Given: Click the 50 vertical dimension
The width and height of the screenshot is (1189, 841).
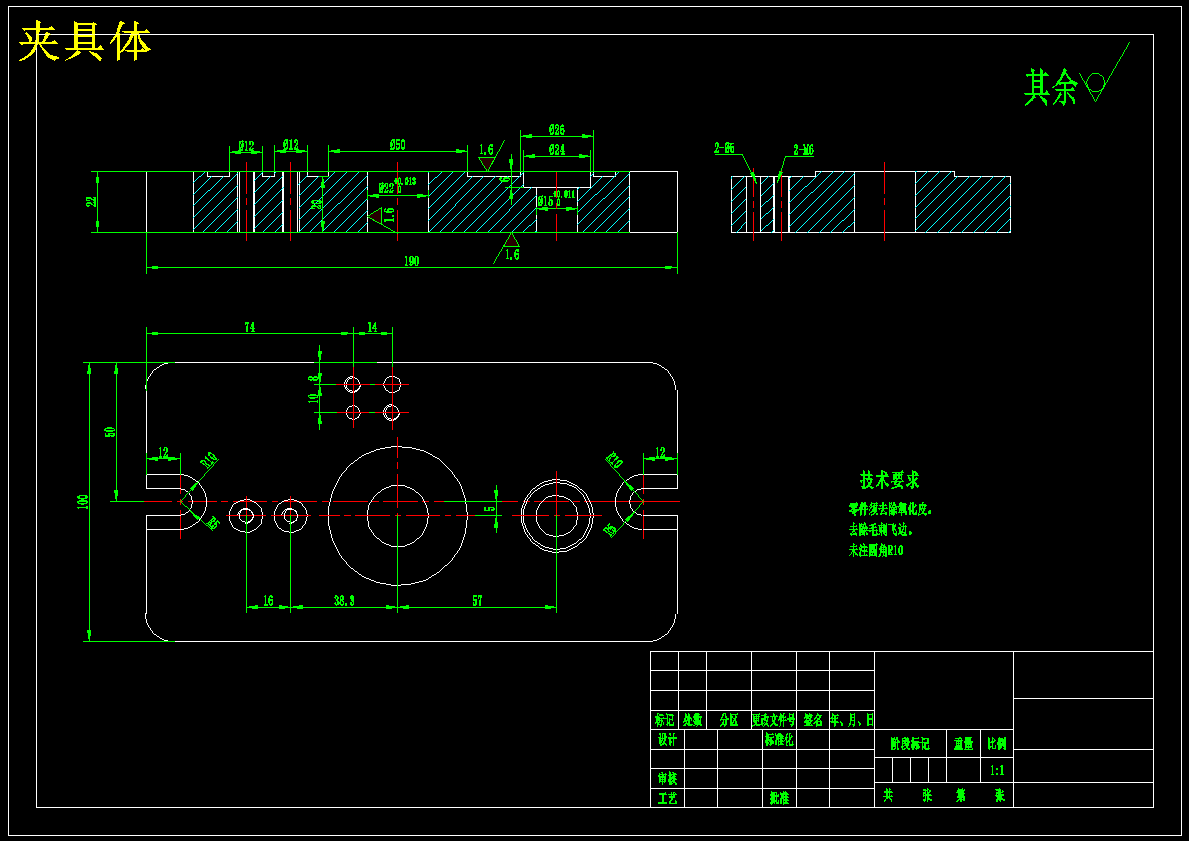Looking at the screenshot, I should (109, 431).
